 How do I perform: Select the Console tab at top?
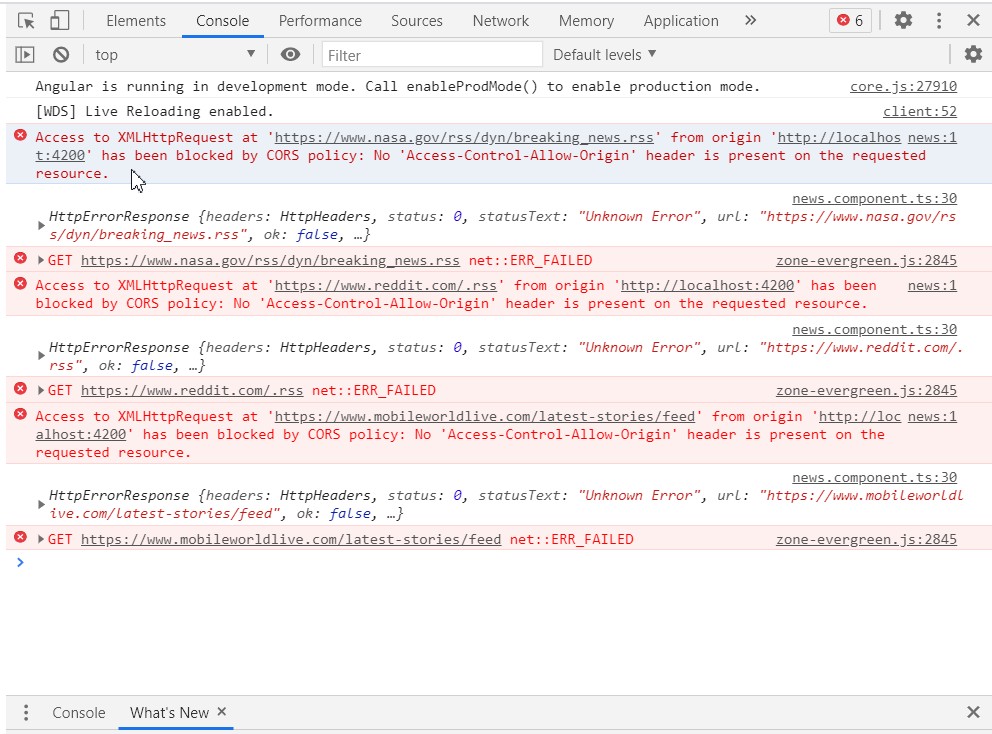pyautogui.click(x=222, y=21)
